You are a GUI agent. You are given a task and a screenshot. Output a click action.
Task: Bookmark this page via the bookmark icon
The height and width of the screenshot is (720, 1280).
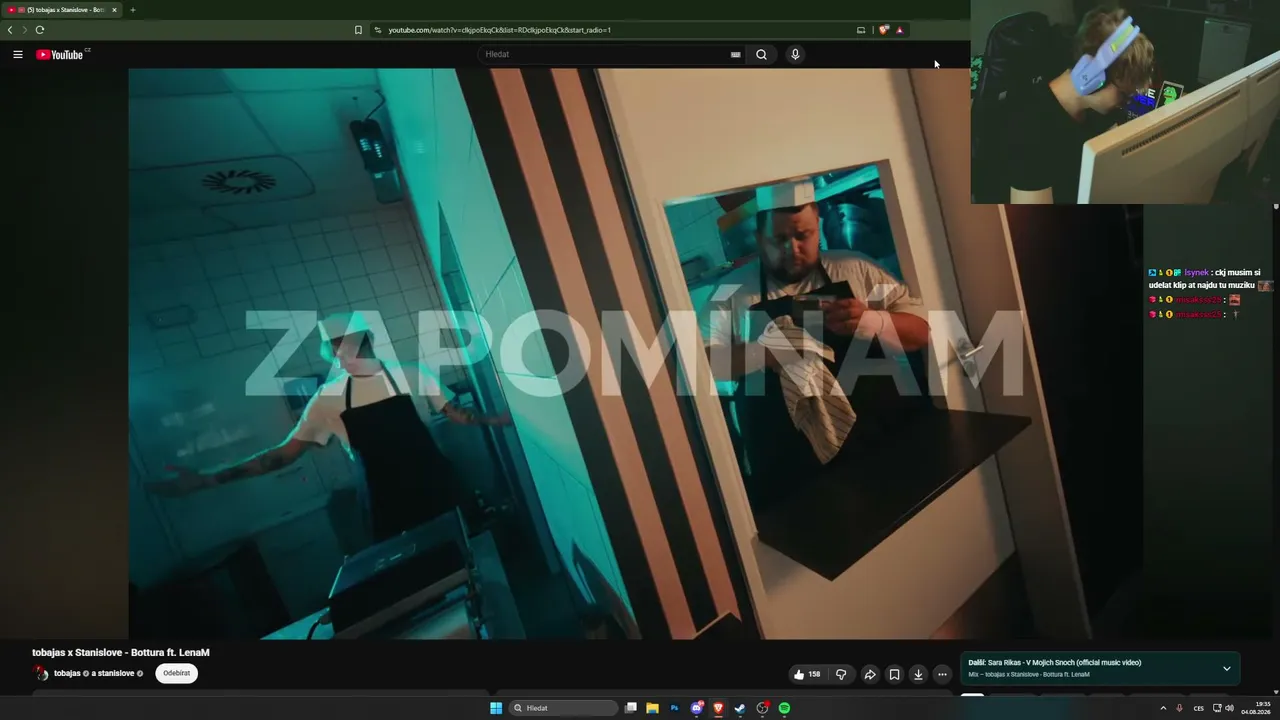[x=358, y=30]
